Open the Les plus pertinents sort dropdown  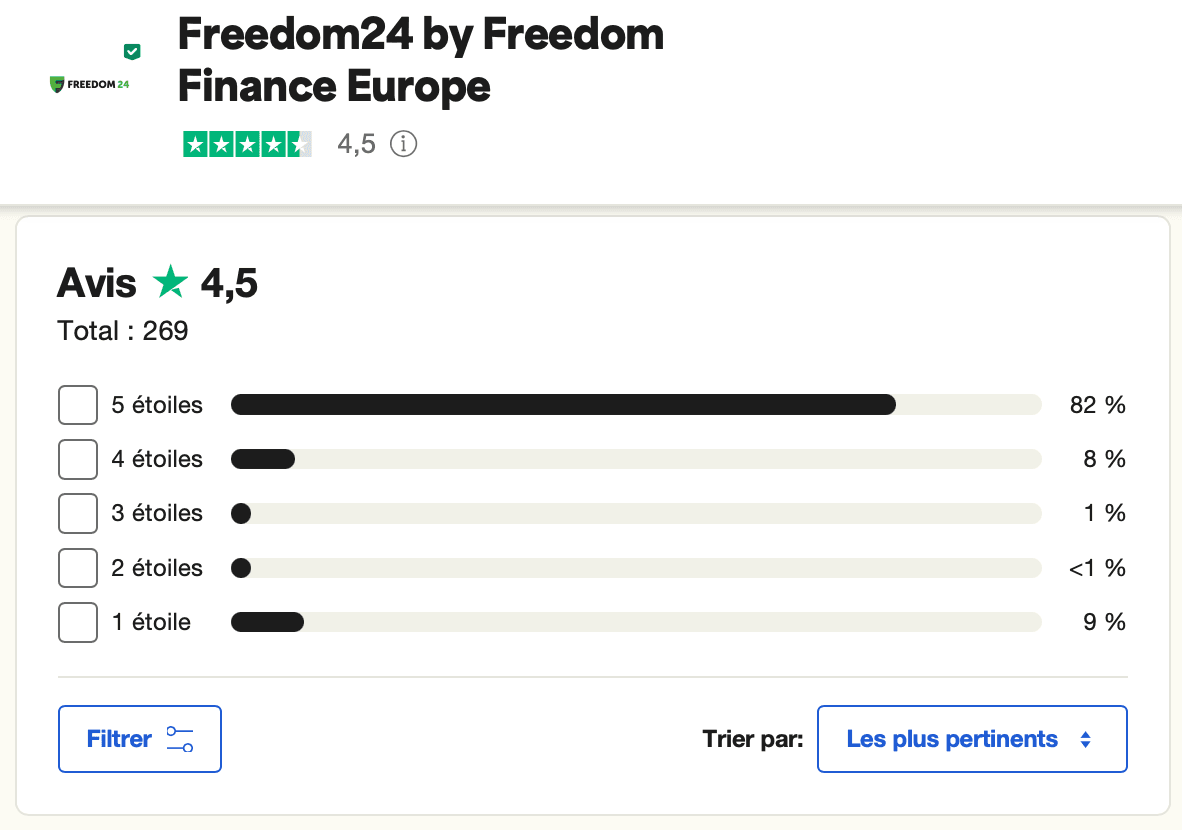(x=971, y=739)
